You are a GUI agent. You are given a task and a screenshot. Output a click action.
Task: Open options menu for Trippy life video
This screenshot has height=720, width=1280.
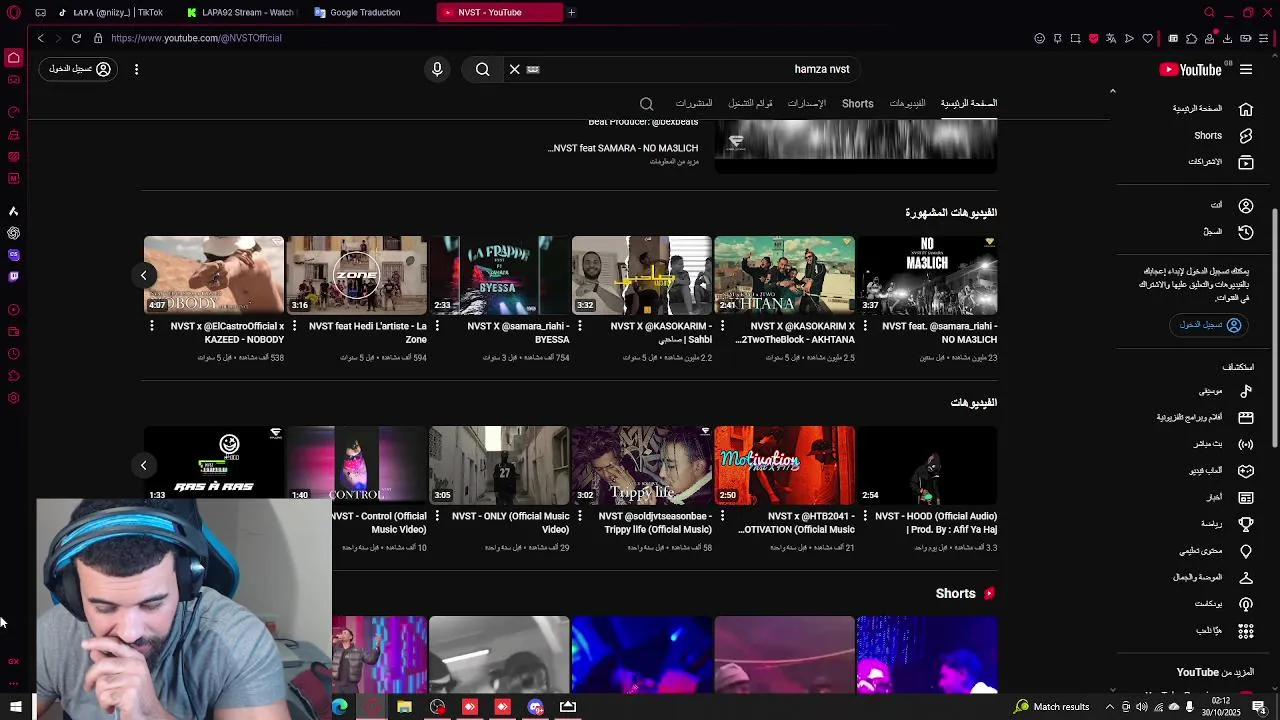[580, 516]
